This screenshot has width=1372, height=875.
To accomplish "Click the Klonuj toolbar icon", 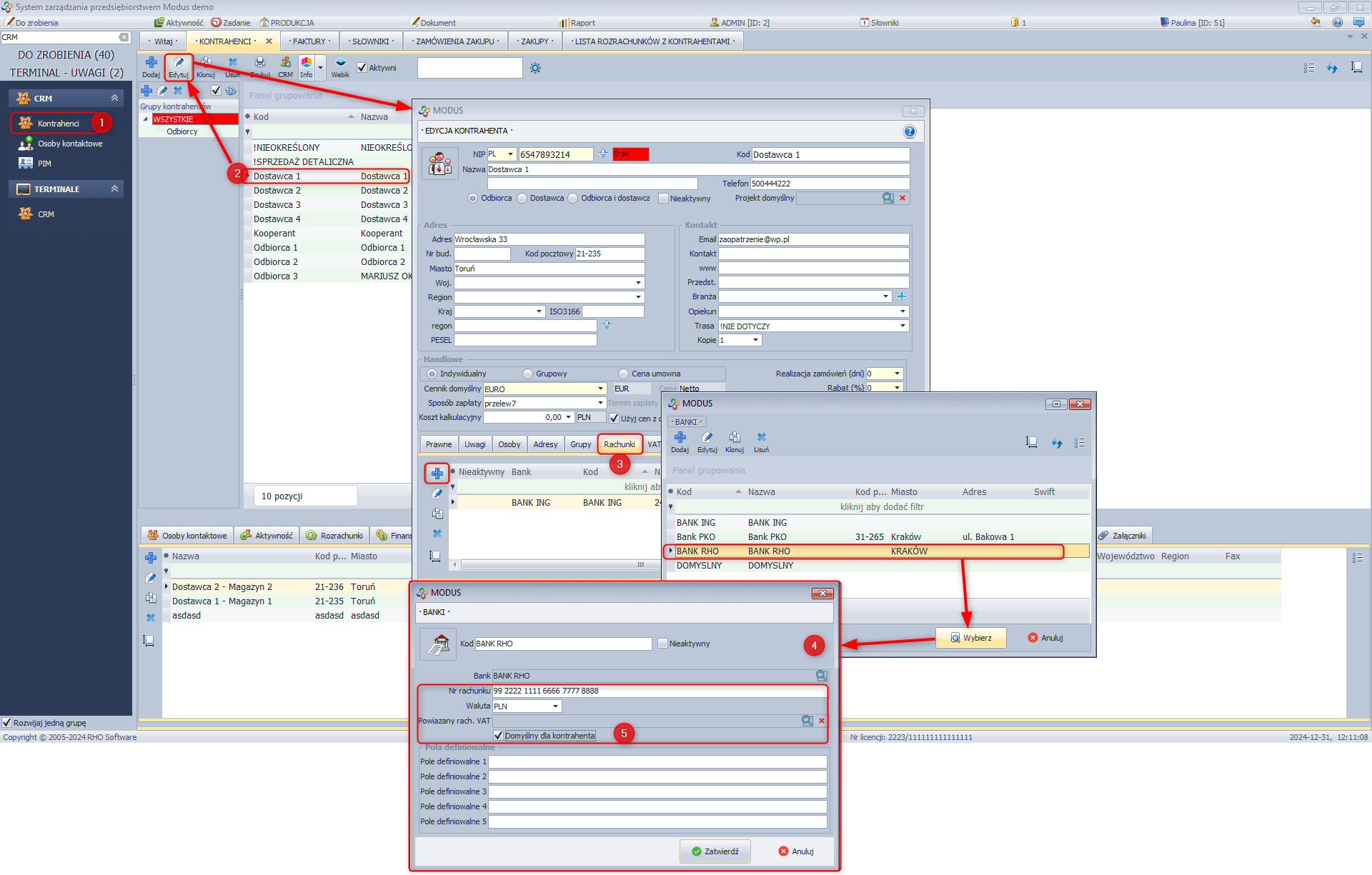I will click(x=206, y=64).
